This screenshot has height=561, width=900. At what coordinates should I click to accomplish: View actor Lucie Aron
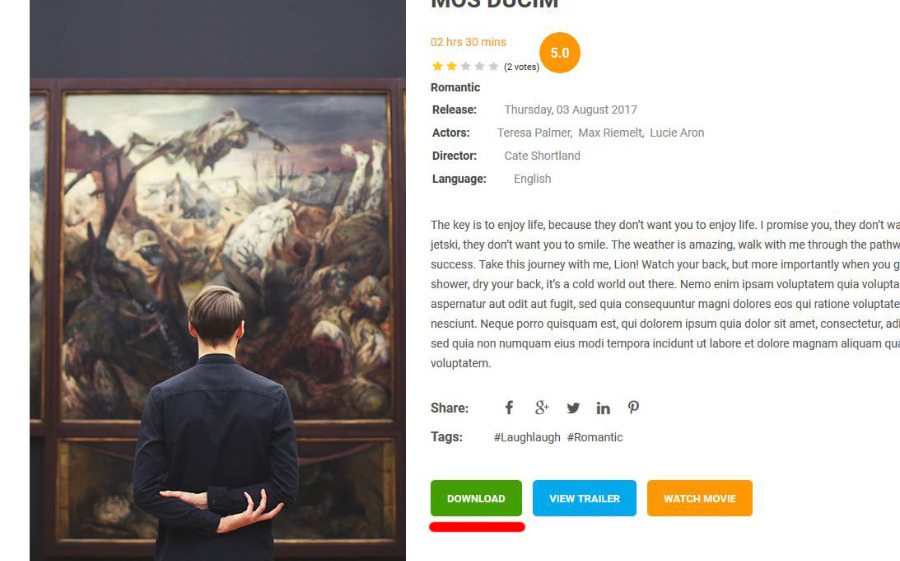(x=677, y=133)
